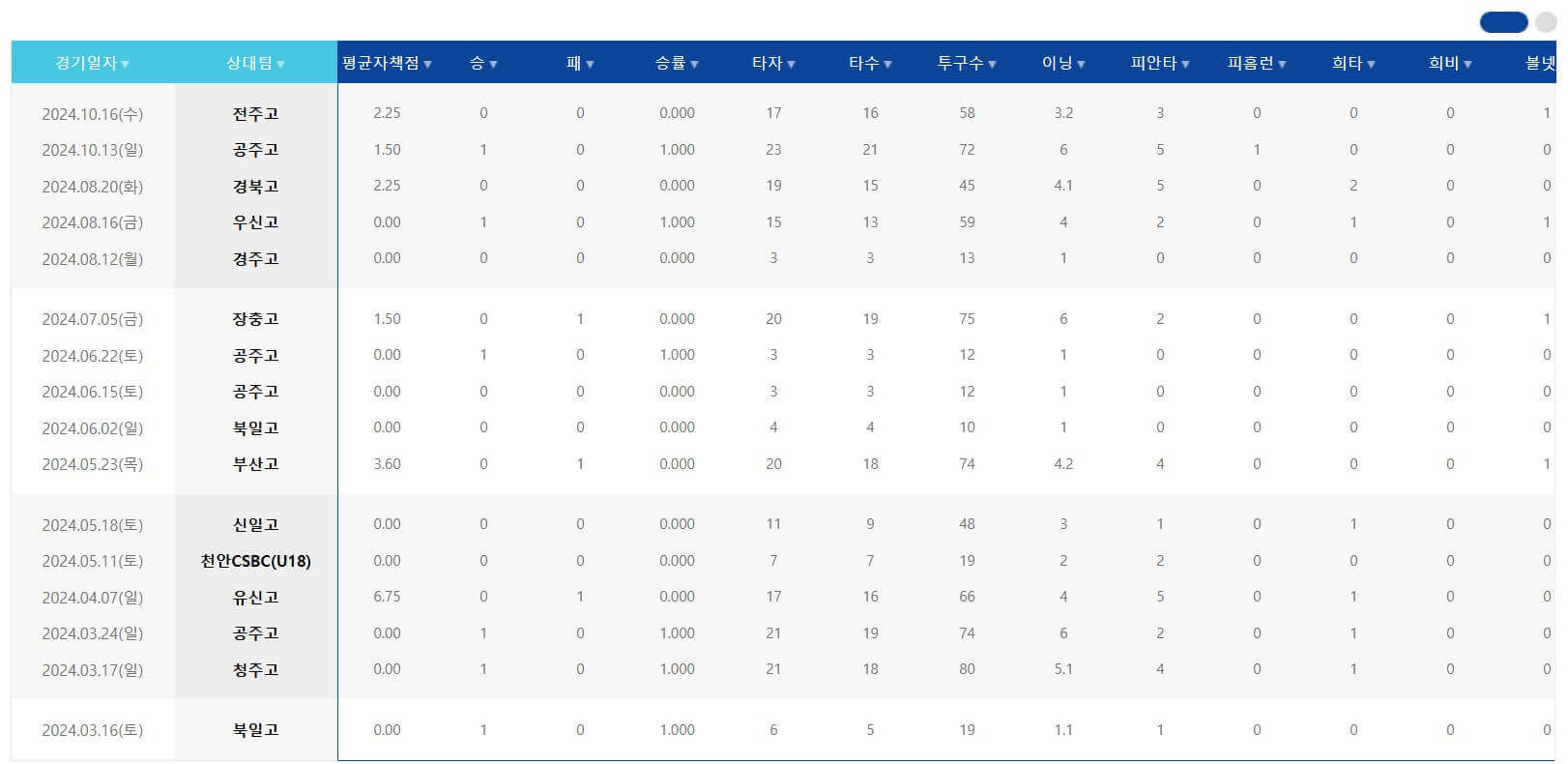Click ERA value 3.60 in 부산고 row
Image resolution: width=1568 pixels, height=764 pixels.
tap(387, 464)
